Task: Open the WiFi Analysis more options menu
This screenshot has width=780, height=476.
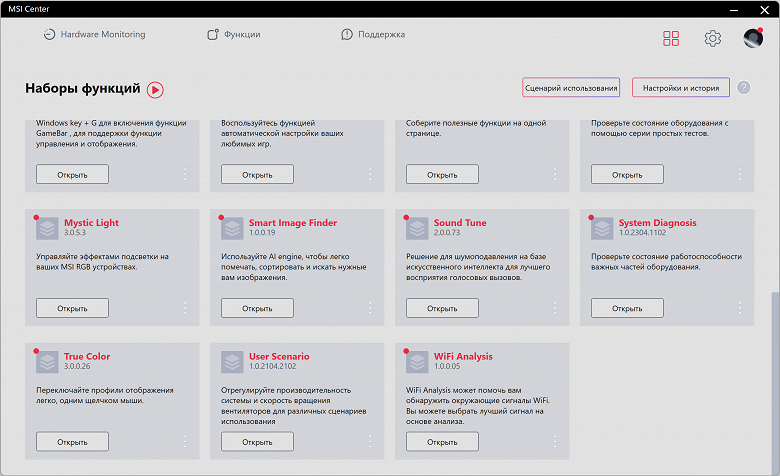Action: (555, 442)
